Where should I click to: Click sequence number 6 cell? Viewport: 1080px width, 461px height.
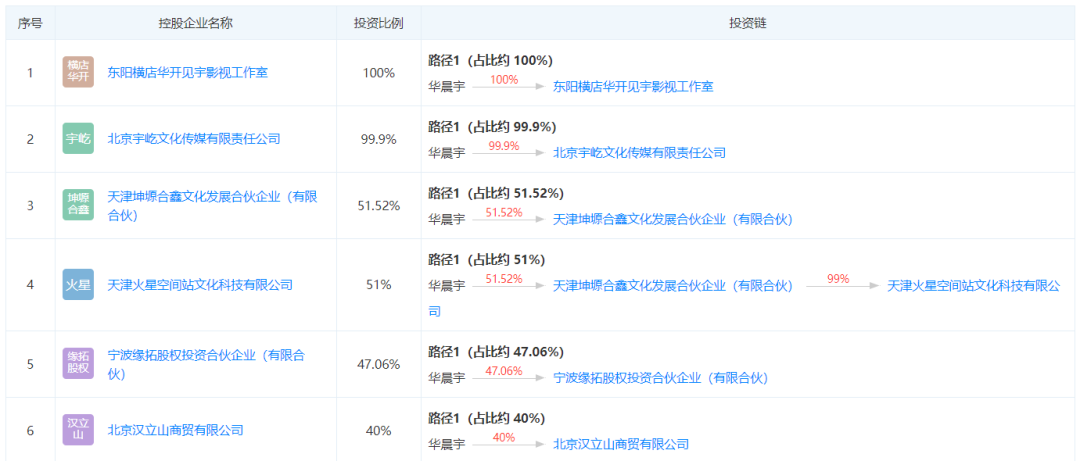[30, 431]
